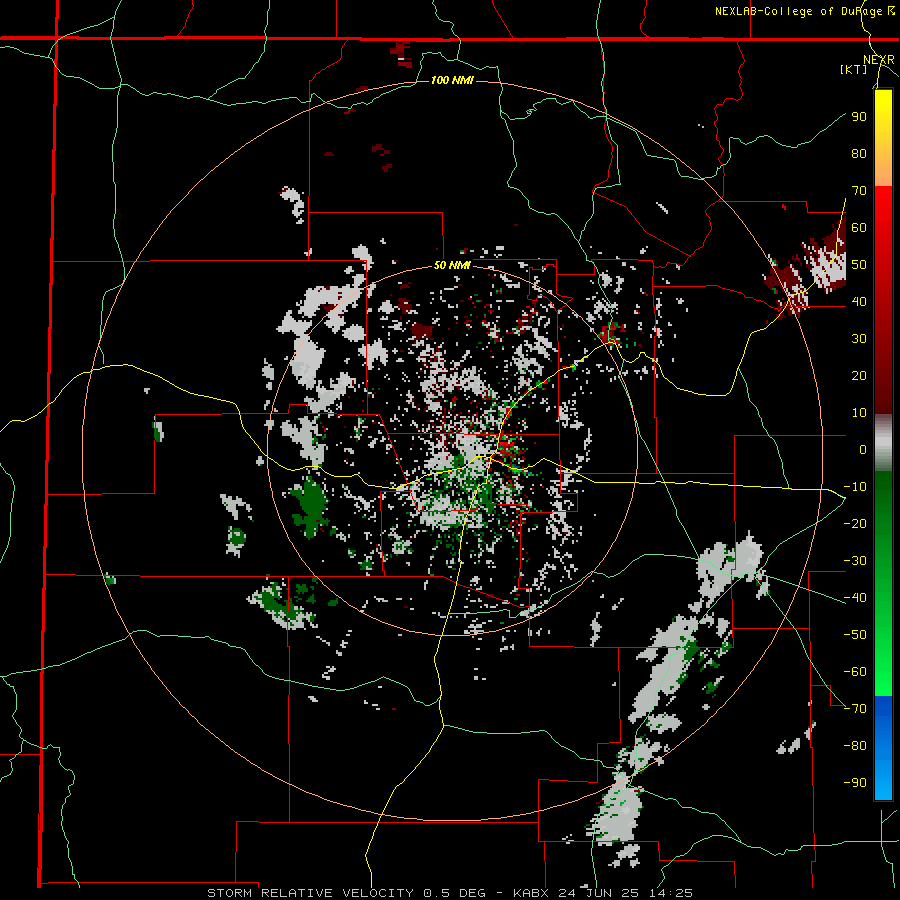Click the 10 value on velocity scale
The height and width of the screenshot is (900, 900).
click(859, 413)
